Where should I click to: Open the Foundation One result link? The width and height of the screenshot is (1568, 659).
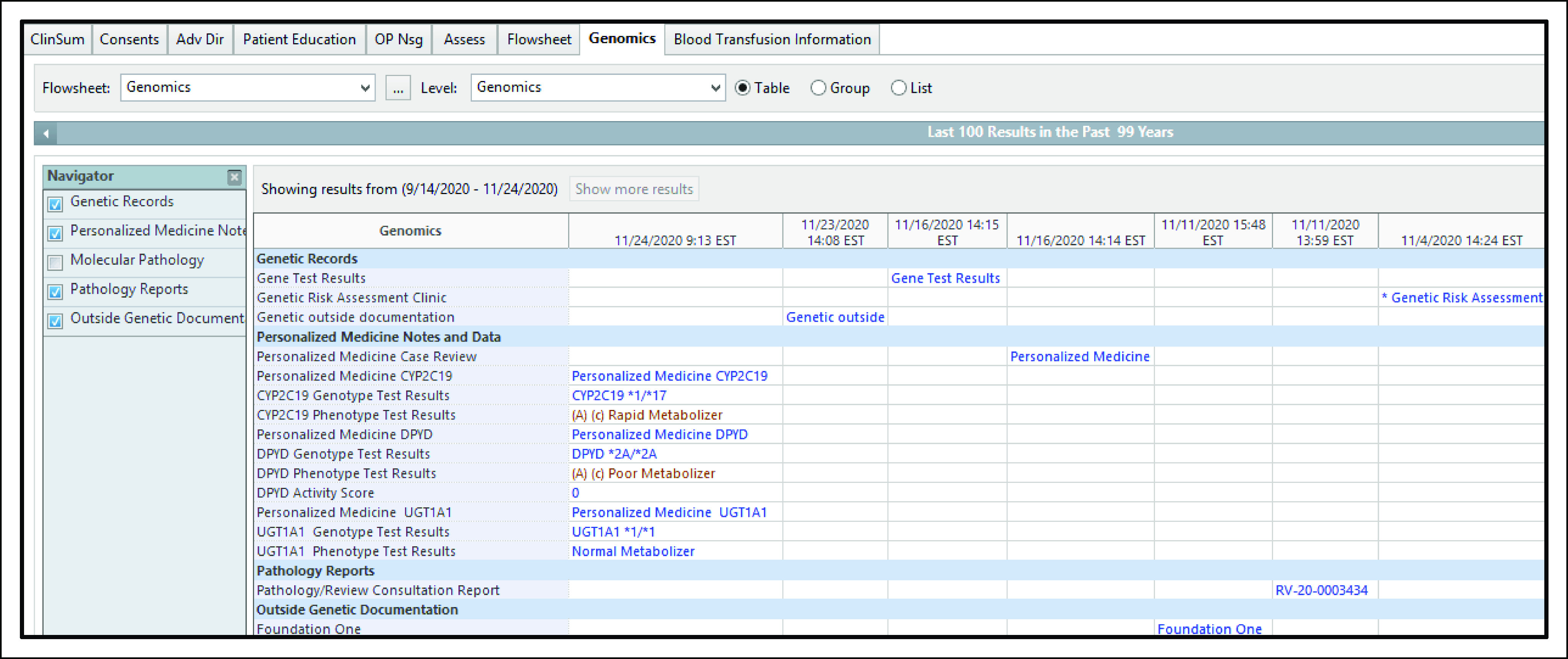point(1210,628)
